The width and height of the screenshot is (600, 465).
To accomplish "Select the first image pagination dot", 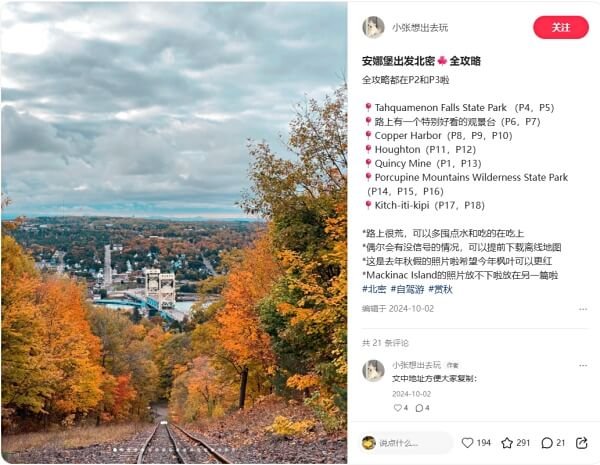I will click(x=115, y=450).
